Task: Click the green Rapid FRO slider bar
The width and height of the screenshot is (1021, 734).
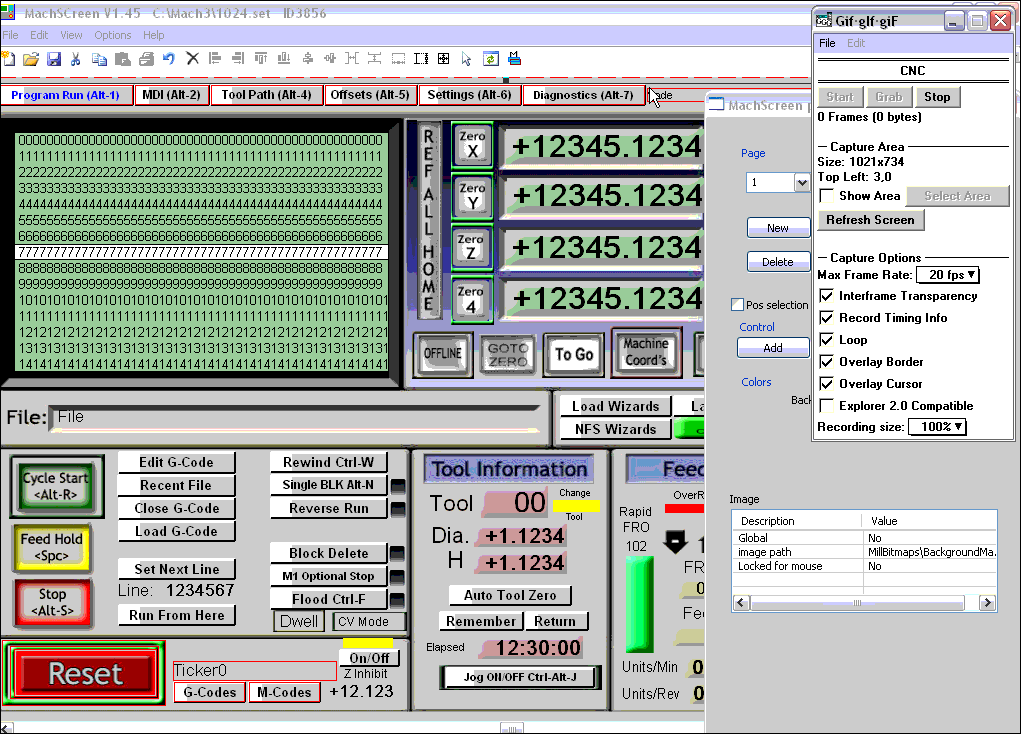Action: (639, 605)
